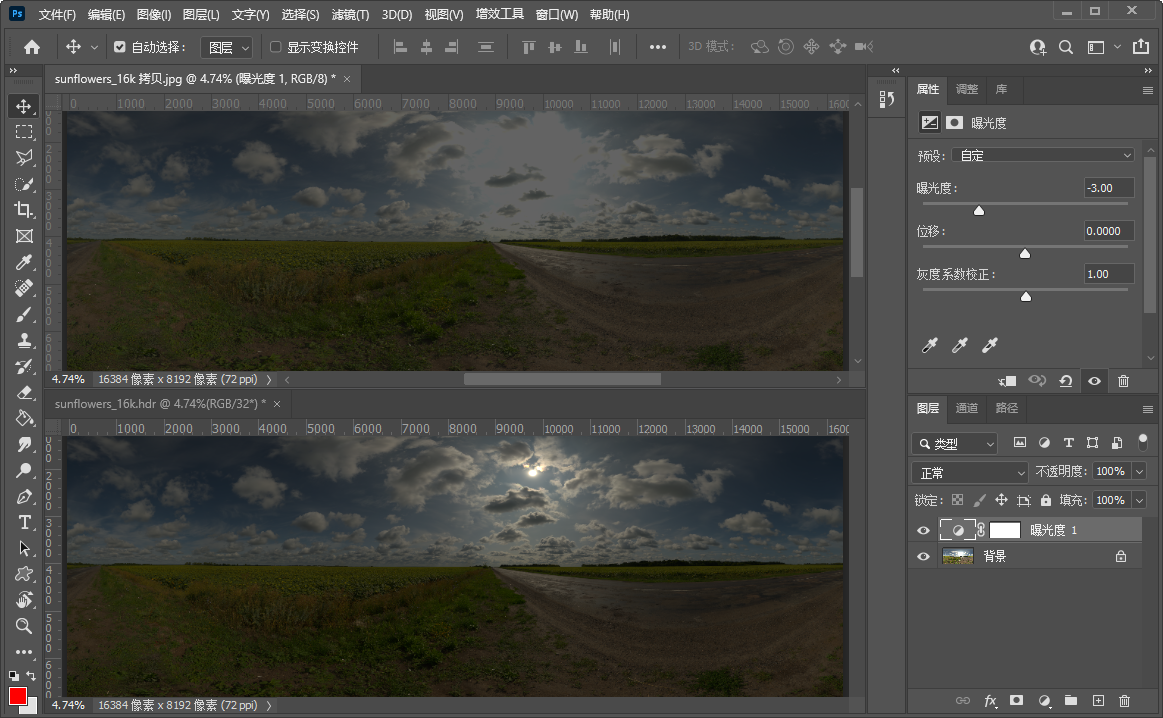Screen dimensions: 1163x718
Task: Toggle the 自动选择 checkbox
Action: 120,47
